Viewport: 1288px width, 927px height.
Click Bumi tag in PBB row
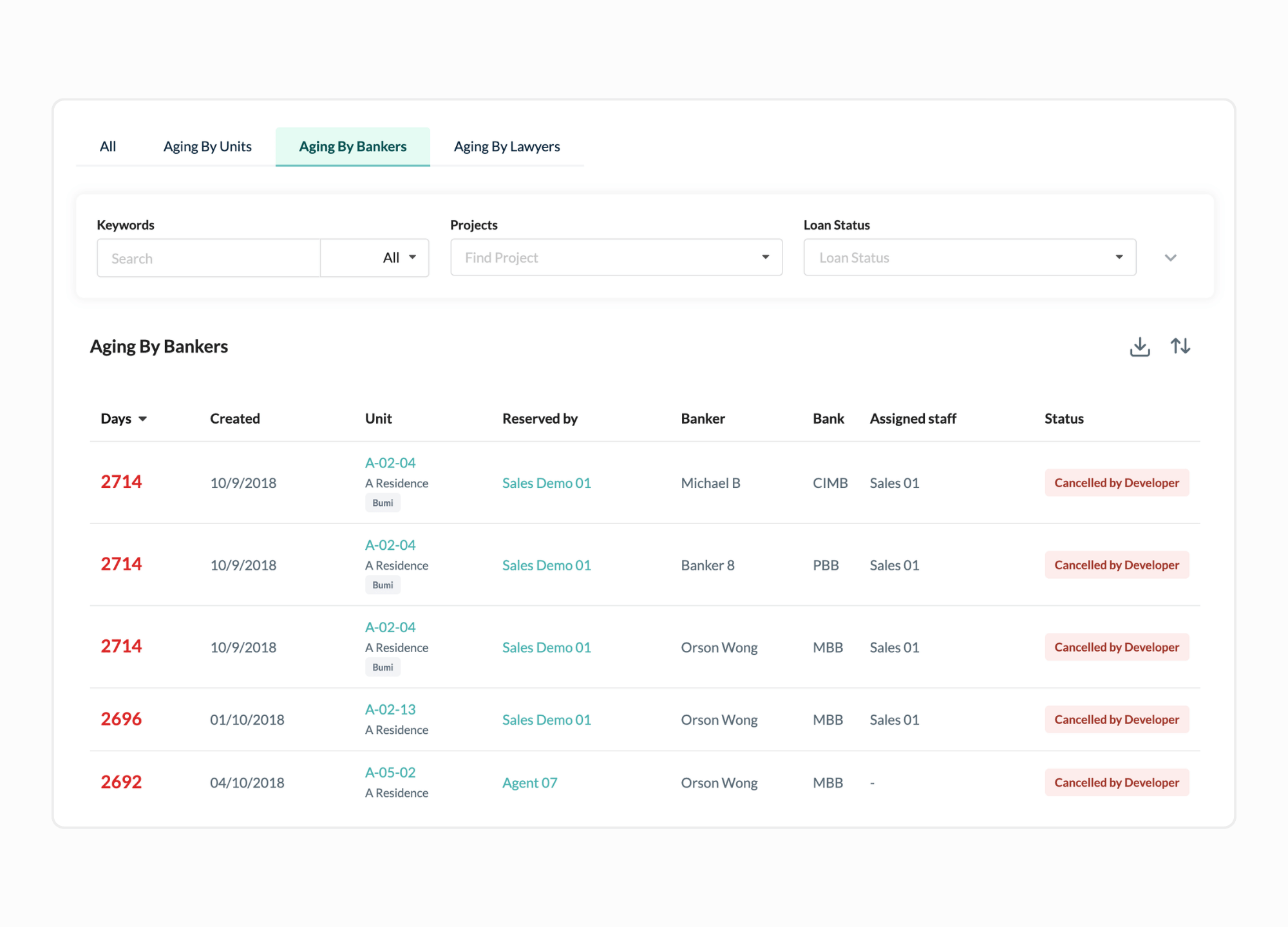(383, 585)
